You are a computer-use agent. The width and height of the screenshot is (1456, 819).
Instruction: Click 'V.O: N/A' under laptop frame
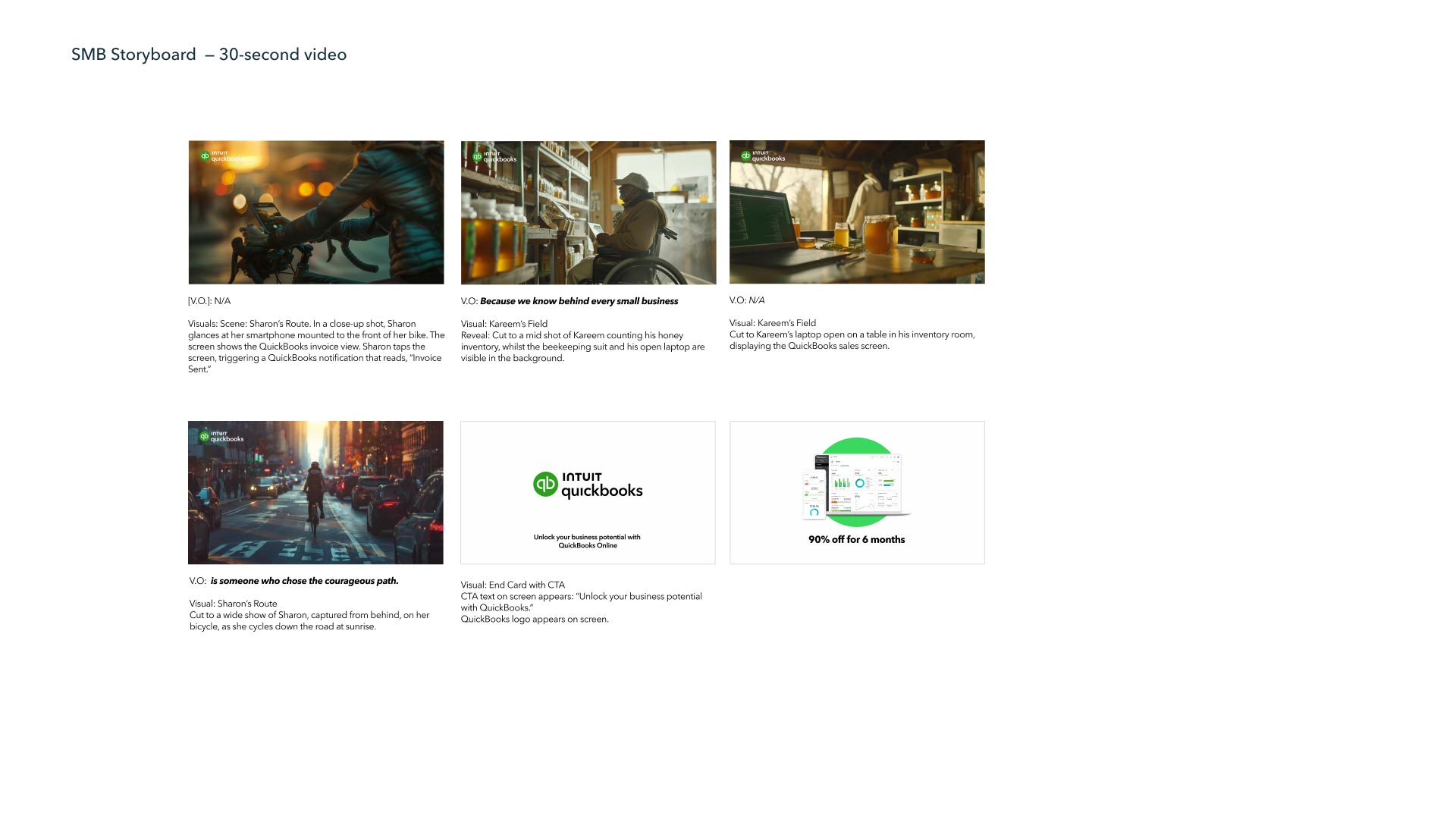tap(747, 300)
